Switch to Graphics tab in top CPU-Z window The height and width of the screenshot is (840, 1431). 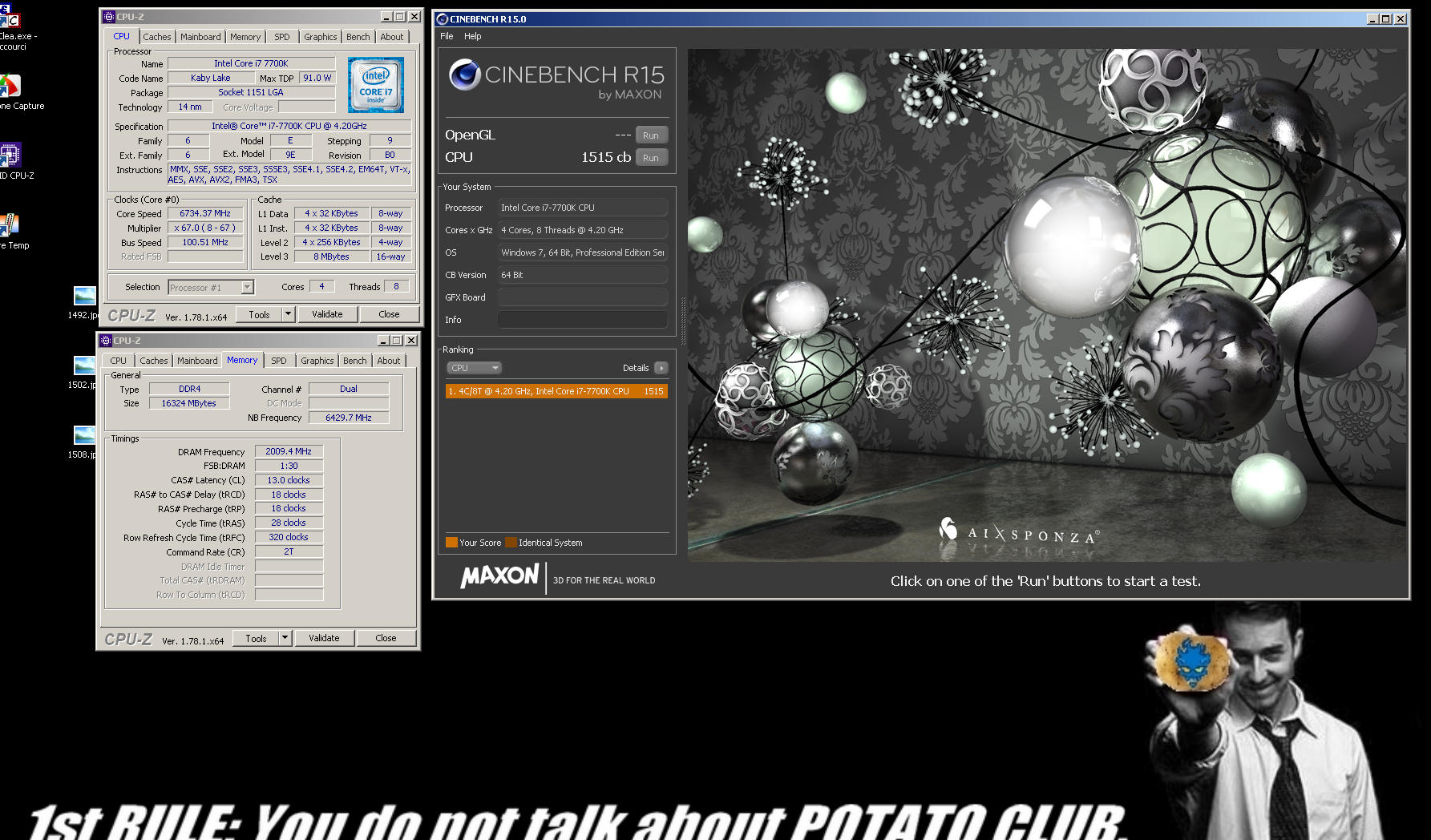321,37
